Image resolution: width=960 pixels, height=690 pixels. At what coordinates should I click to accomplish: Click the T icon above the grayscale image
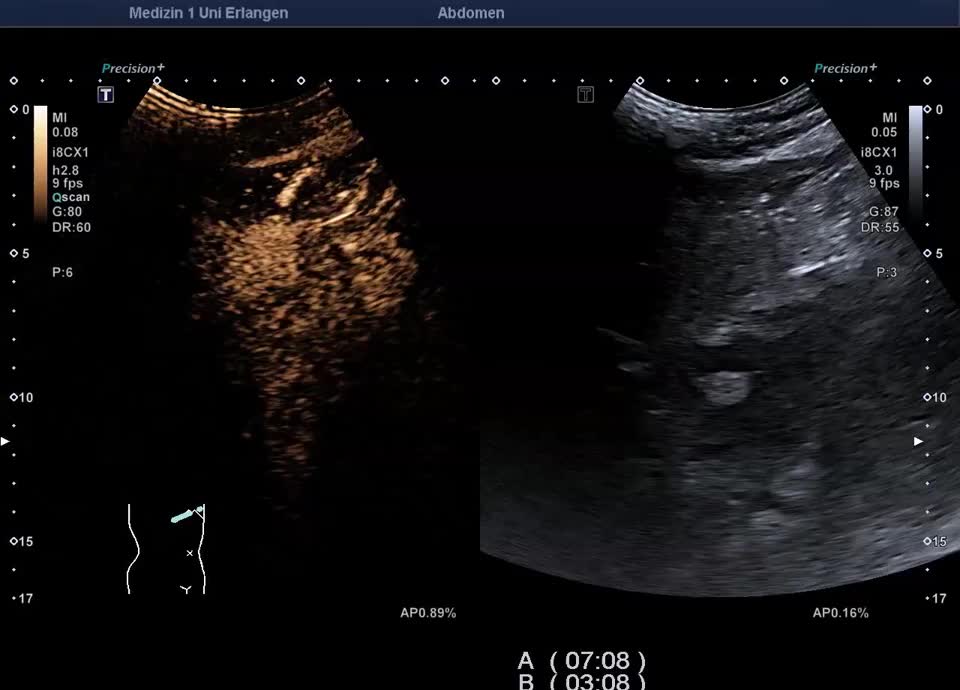[x=586, y=95]
